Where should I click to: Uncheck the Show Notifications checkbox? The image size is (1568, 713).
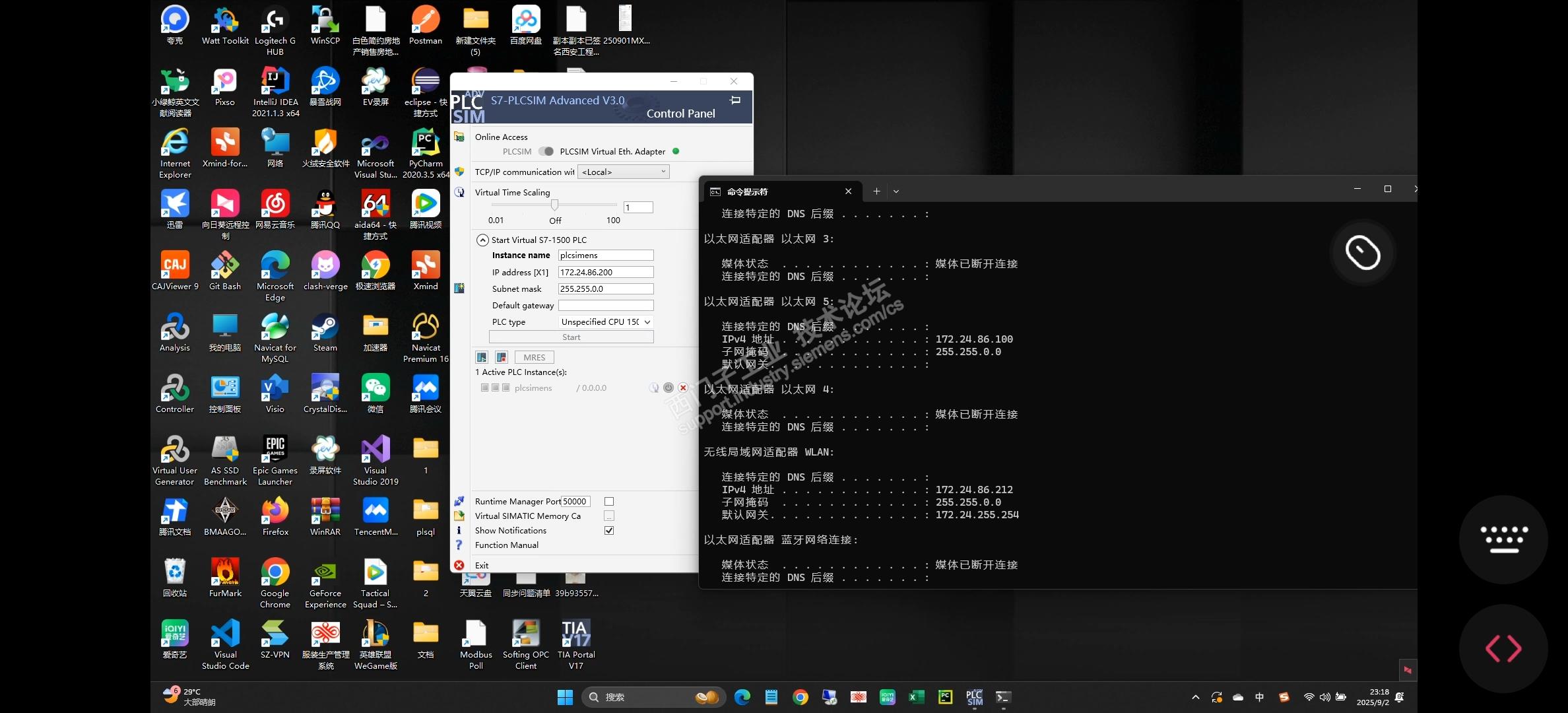(609, 530)
